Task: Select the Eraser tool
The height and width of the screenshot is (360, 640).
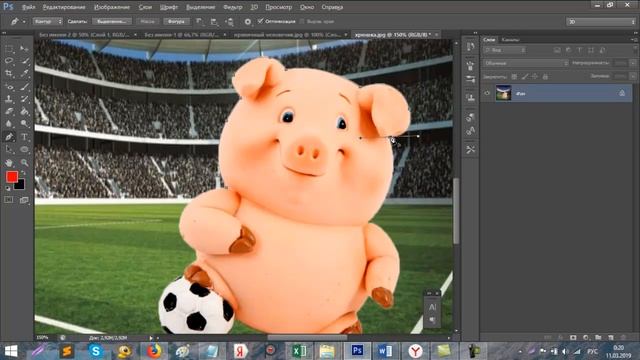Action: click(9, 111)
